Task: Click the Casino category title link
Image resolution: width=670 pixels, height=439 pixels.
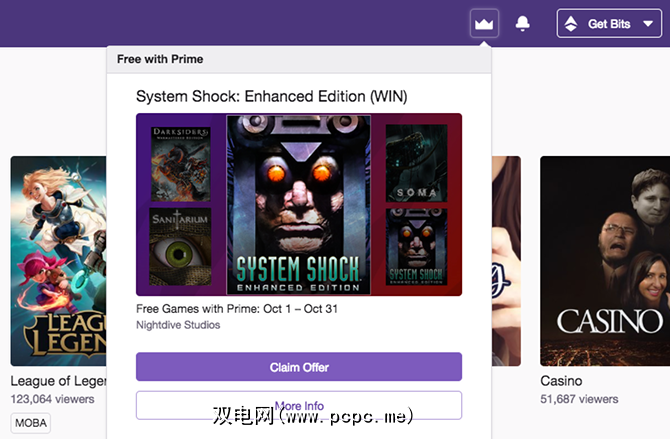Action: [x=561, y=380]
